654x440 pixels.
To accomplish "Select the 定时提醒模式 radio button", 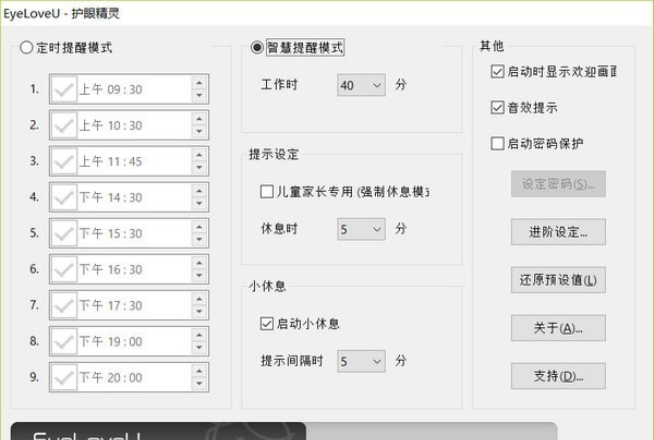I will [26, 48].
